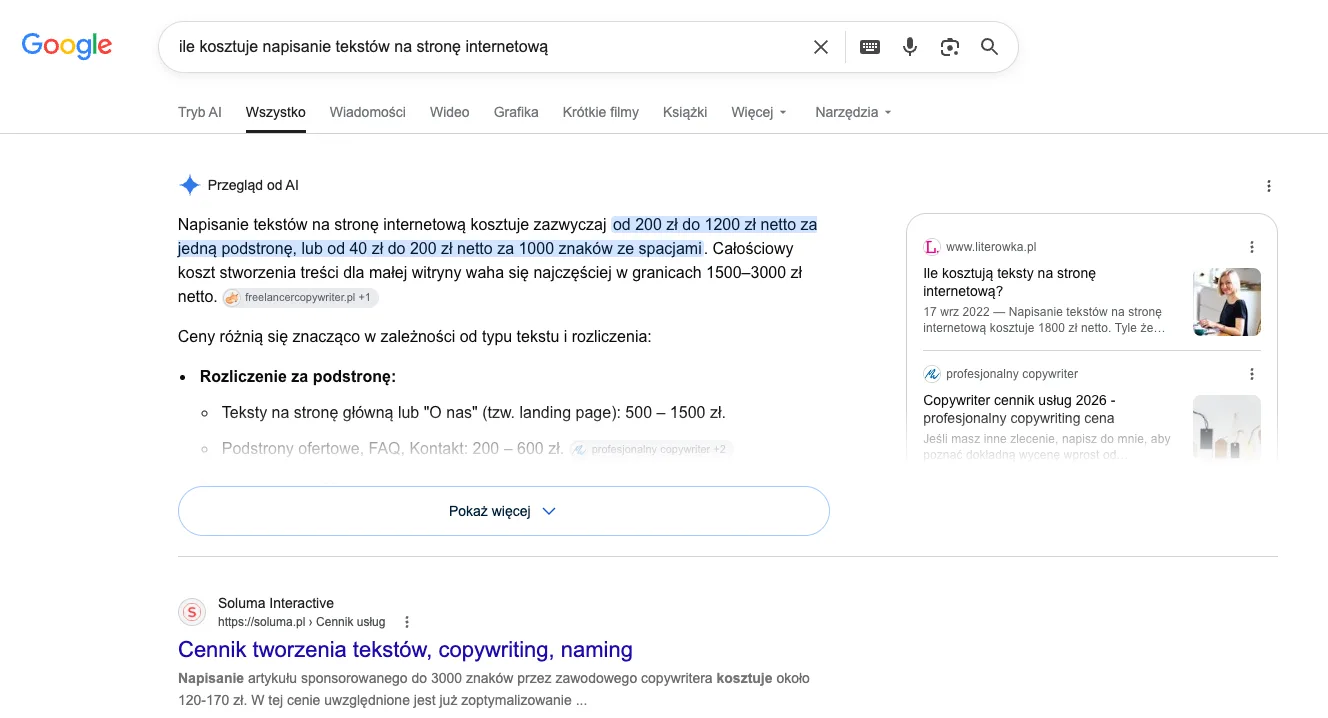Click the 'Rozliczenie za podstronę:' bullet heading
Screen dimensions: 1328x718
point(298,377)
